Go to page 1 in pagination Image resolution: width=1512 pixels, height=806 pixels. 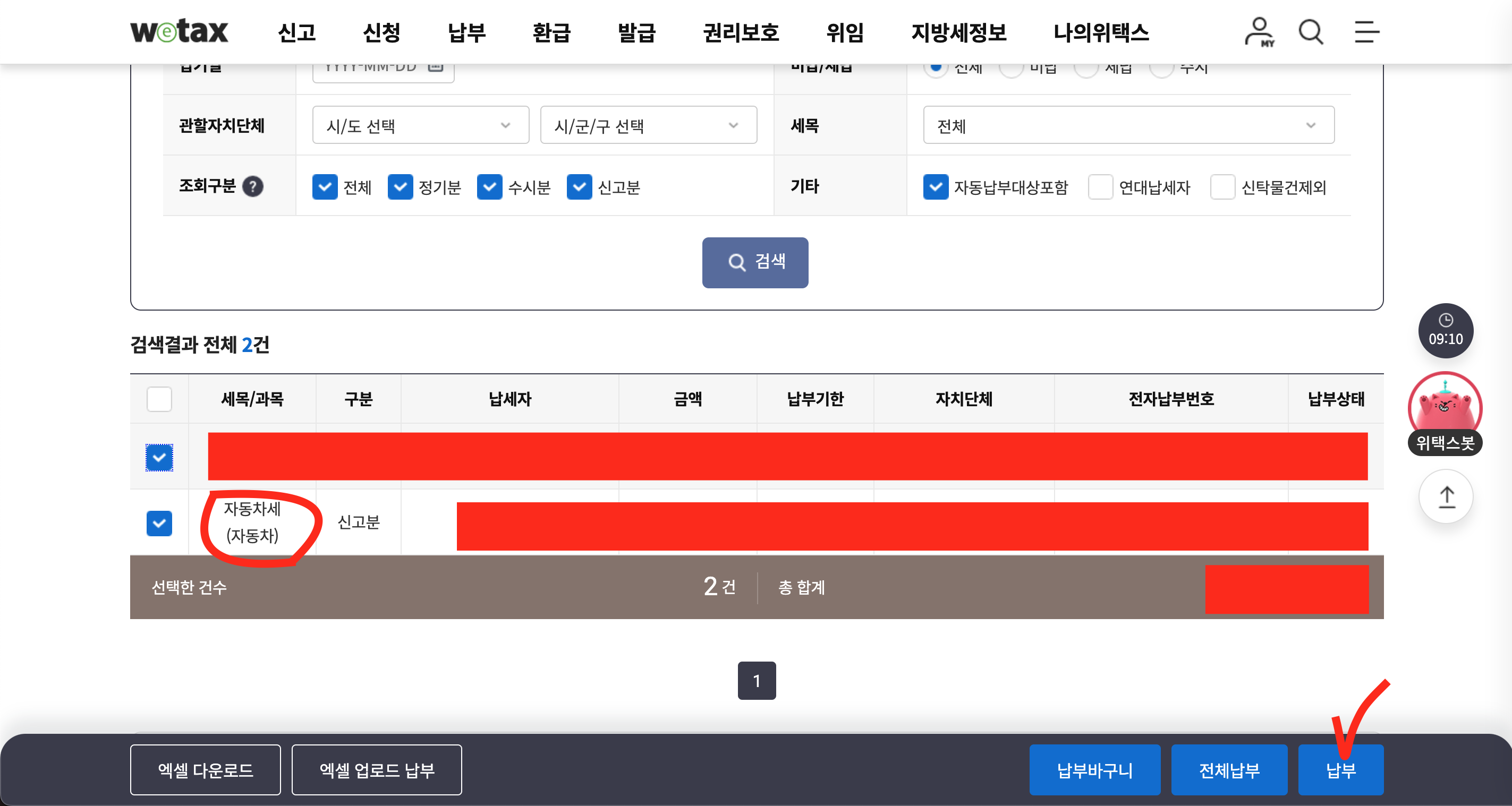click(757, 681)
